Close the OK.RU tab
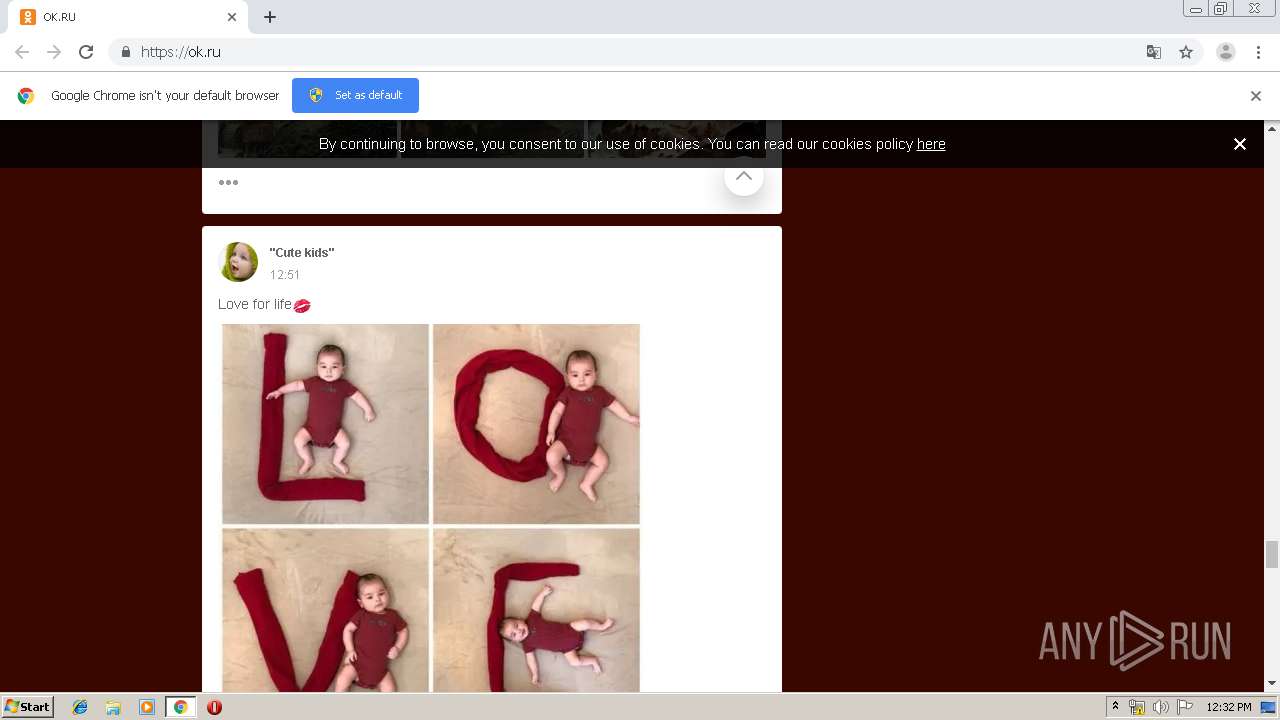Screen dimensions: 1280x720 [x=232, y=17]
